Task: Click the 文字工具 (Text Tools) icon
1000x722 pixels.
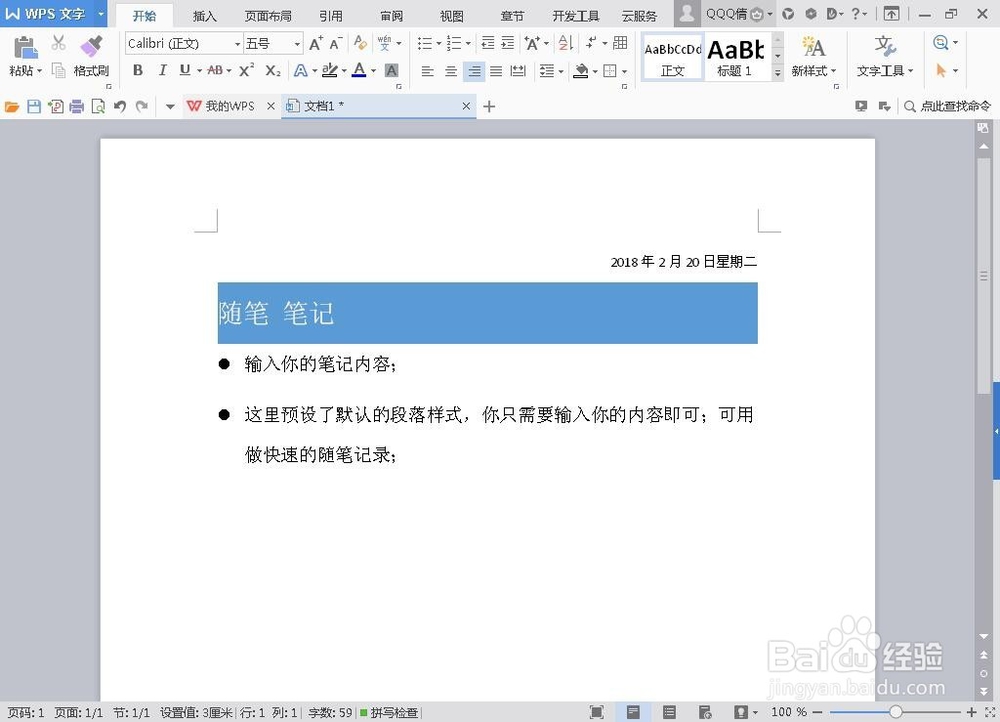Action: [884, 58]
